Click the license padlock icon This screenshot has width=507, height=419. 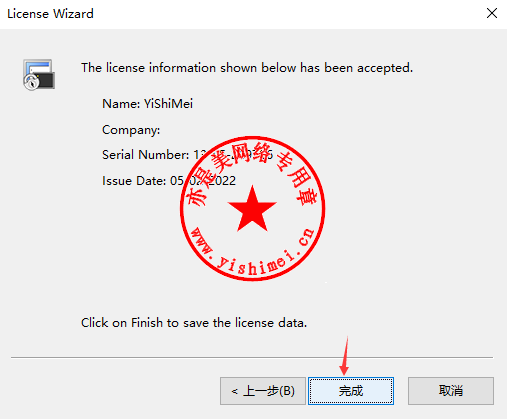(x=39, y=74)
